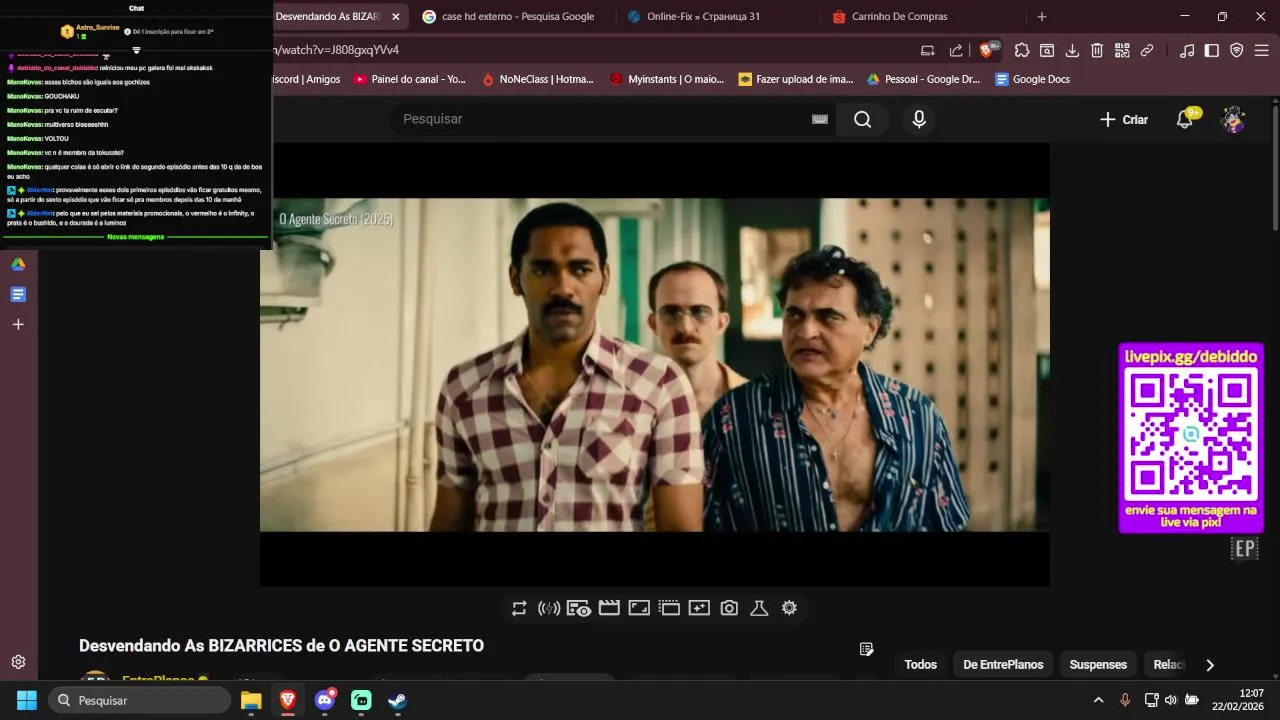This screenshot has height=720, width=1280.
Task: Click the transcript icon near the video title
Action: coord(866,649)
